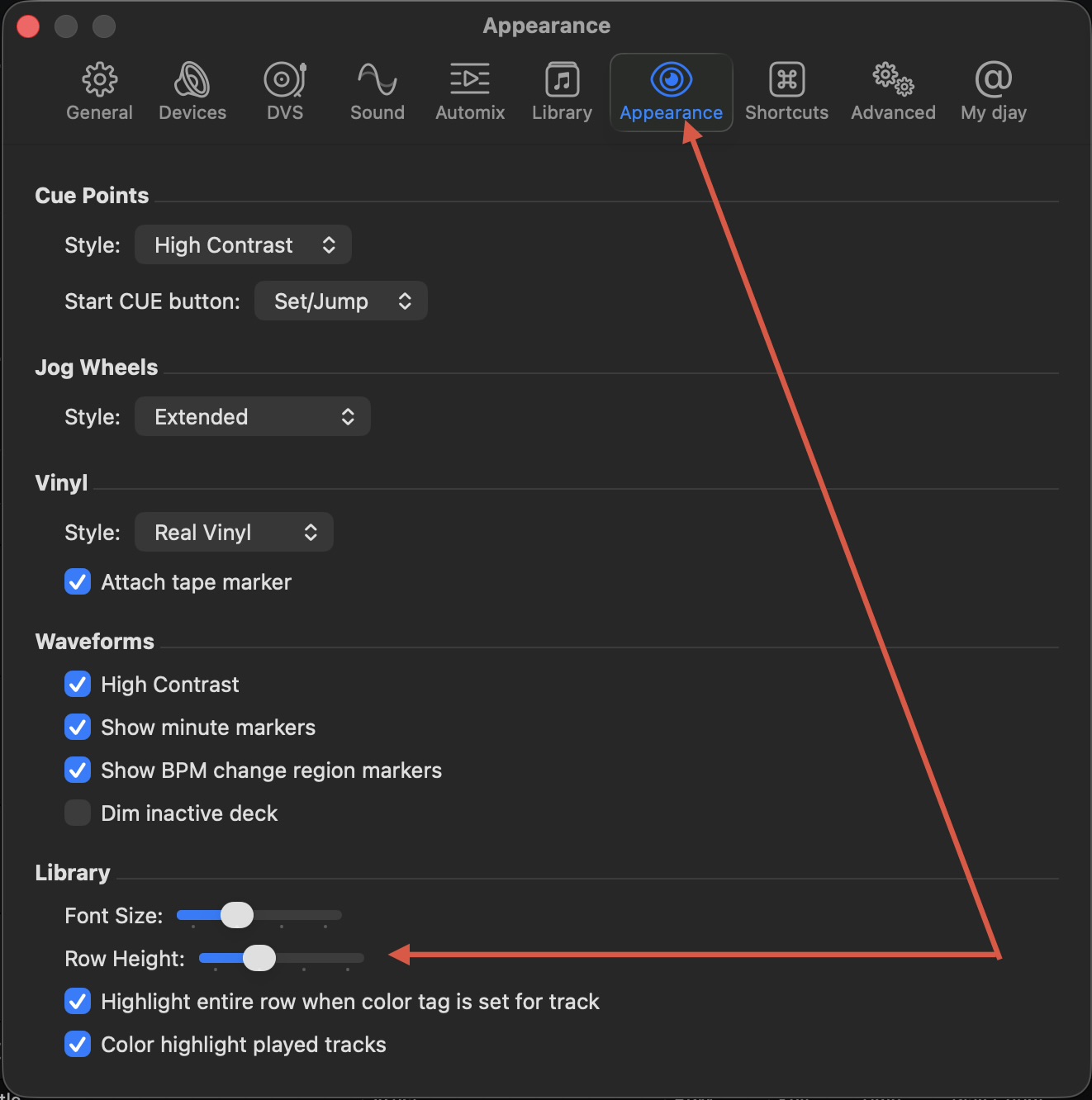This screenshot has width=1092, height=1100.
Task: Expand the Jog Wheels Style dropdown
Action: (252, 417)
